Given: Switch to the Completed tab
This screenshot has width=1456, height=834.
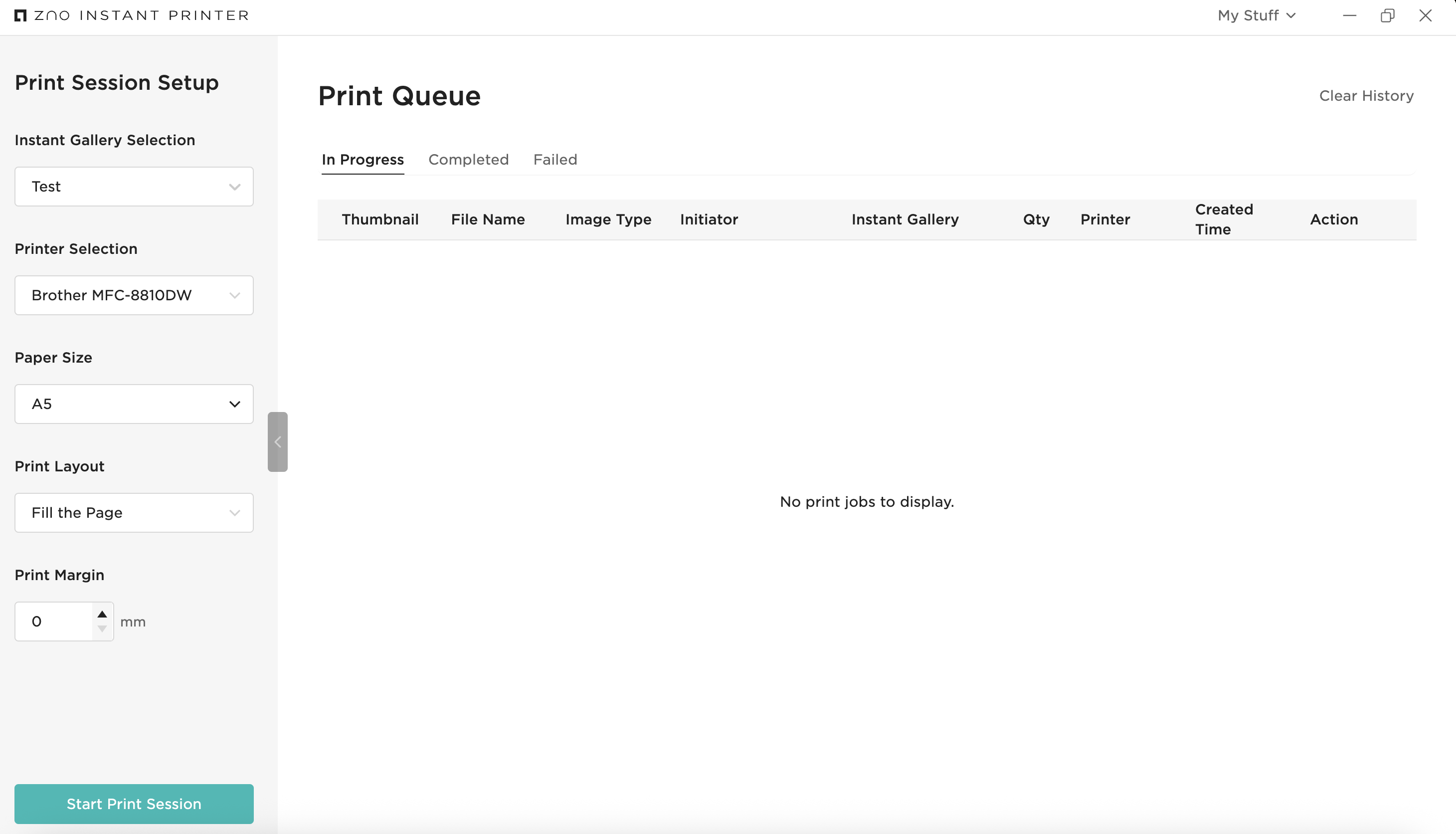Looking at the screenshot, I should coord(468,160).
